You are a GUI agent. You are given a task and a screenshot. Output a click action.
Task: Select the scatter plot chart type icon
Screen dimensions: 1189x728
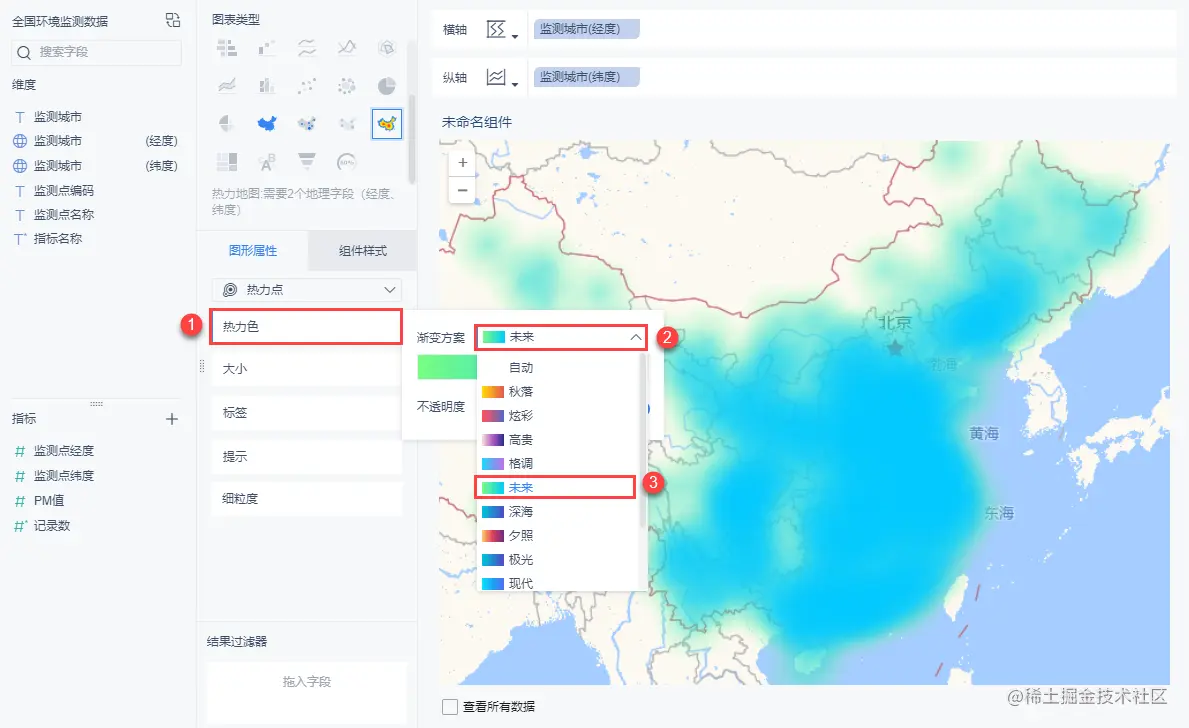[307, 83]
